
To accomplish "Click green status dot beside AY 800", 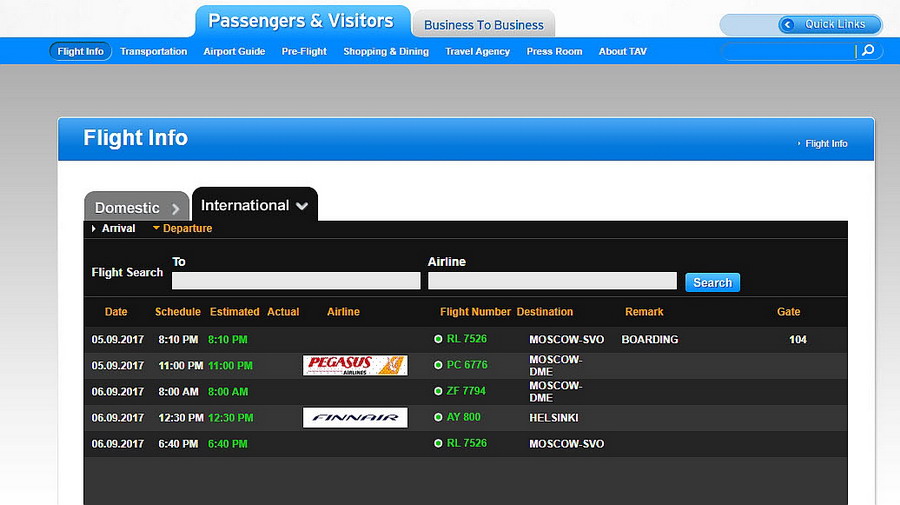I will point(438,417).
